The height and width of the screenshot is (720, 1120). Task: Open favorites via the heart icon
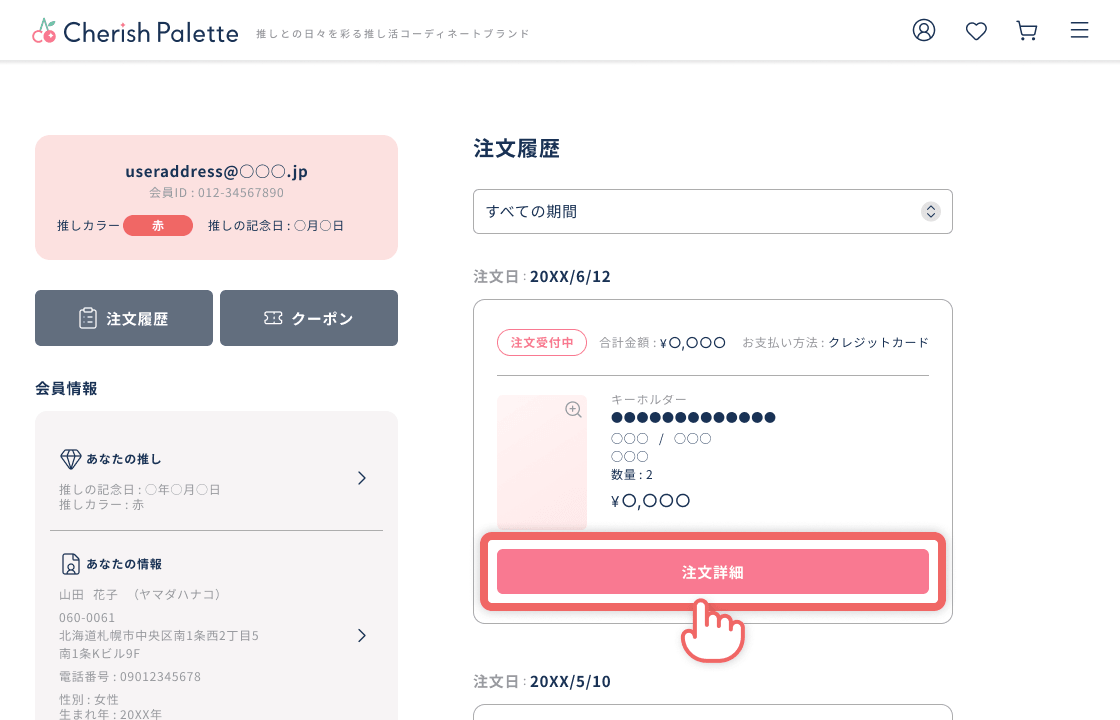coord(976,31)
